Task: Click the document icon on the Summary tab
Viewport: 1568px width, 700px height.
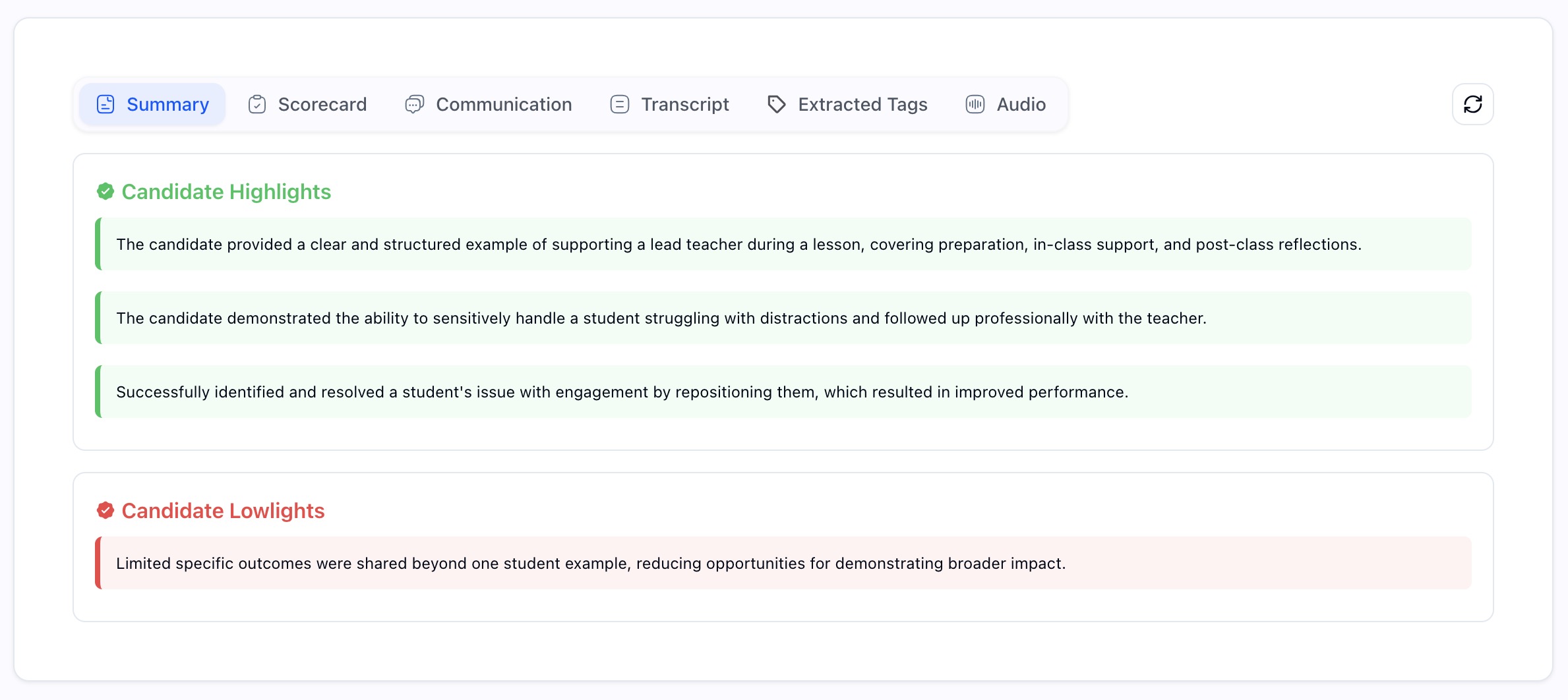Action: click(x=106, y=104)
